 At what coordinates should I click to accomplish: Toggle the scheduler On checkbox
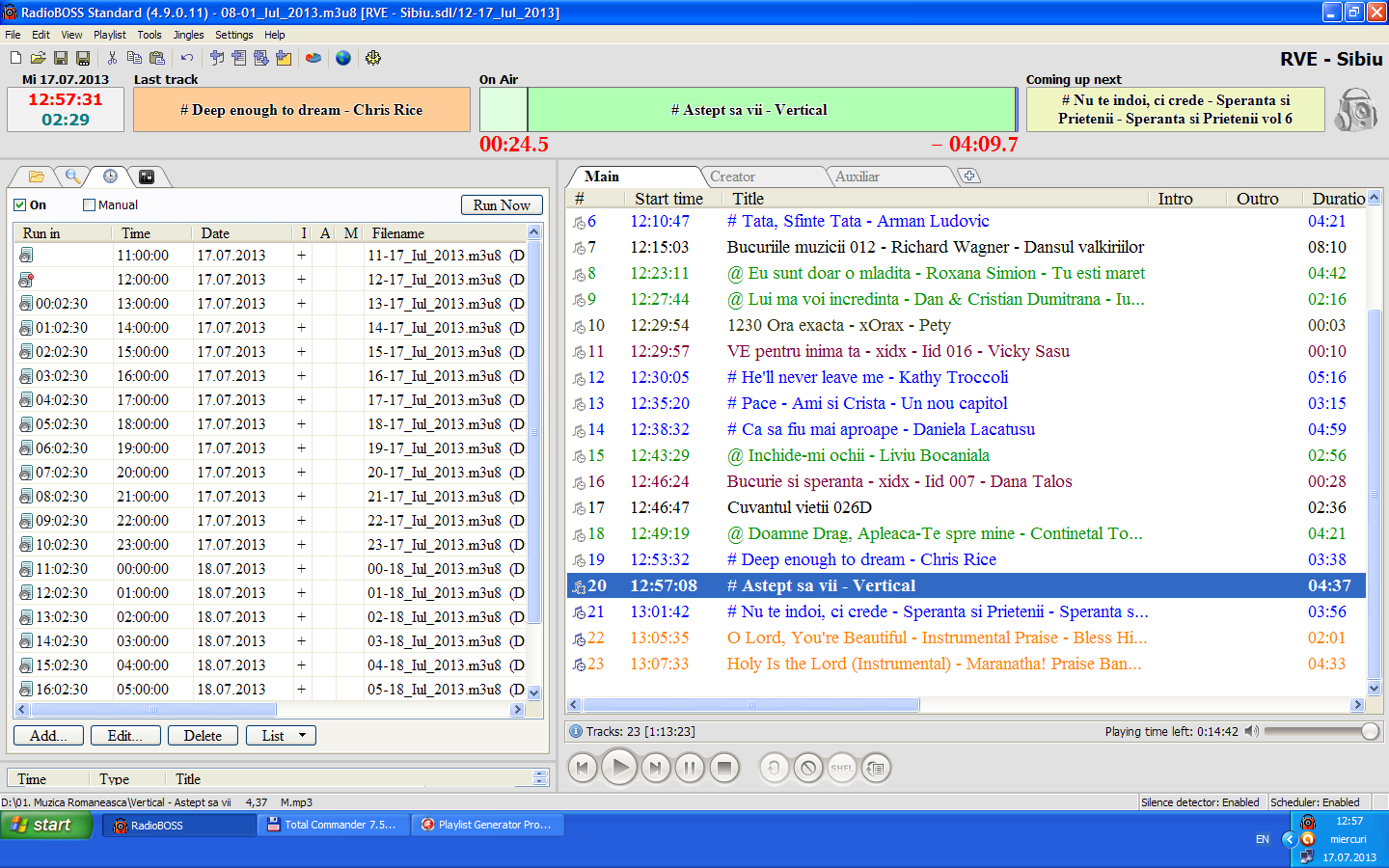pyautogui.click(x=19, y=205)
